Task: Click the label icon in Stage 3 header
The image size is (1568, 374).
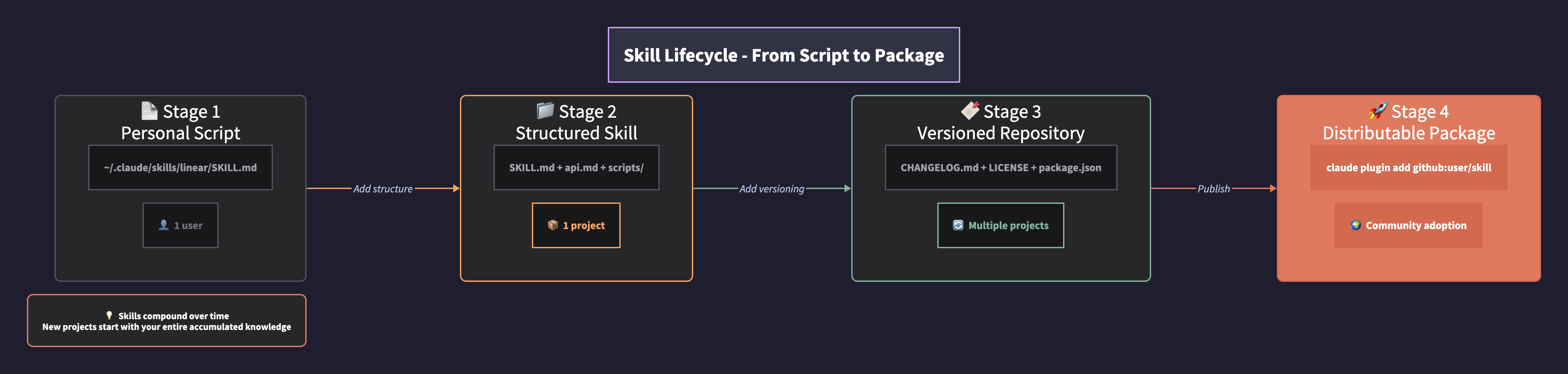Action: pos(971,111)
